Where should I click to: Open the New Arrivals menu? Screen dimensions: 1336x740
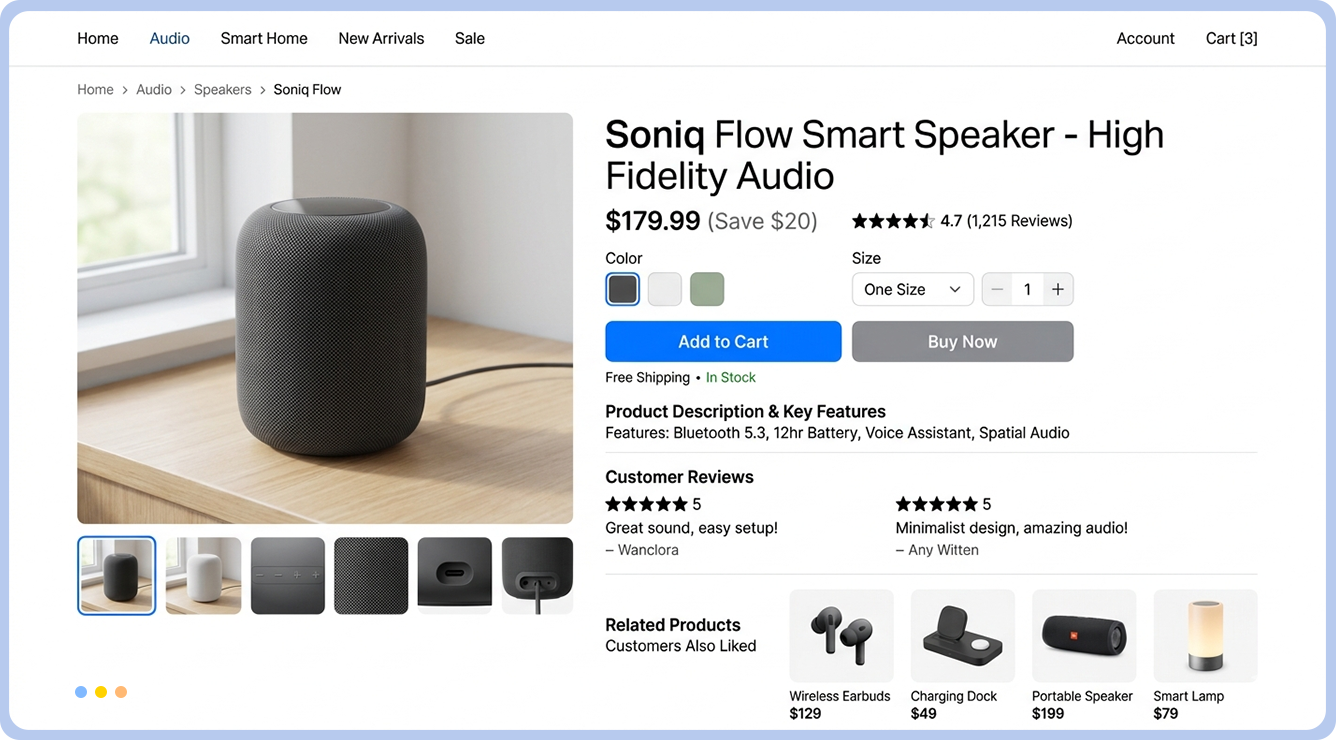pyautogui.click(x=381, y=38)
